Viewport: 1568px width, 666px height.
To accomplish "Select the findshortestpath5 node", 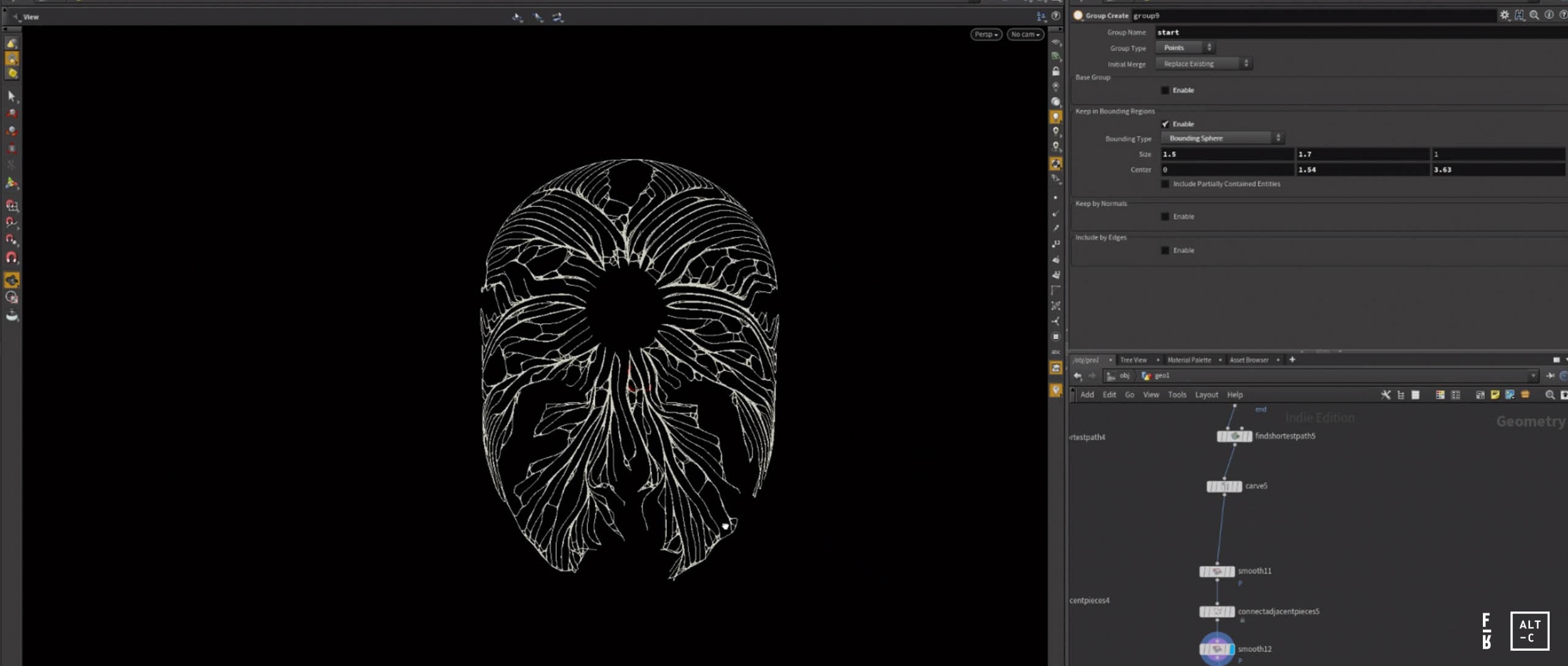I will (x=1234, y=436).
